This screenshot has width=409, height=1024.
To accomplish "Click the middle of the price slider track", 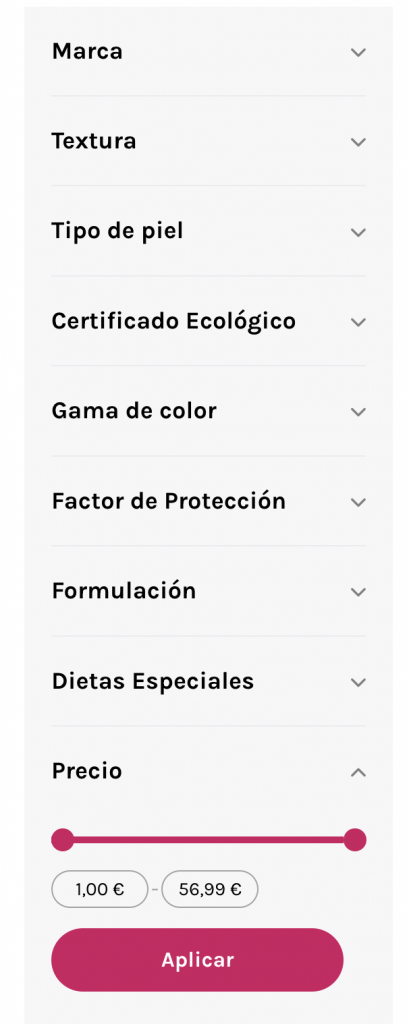I will pos(208,840).
